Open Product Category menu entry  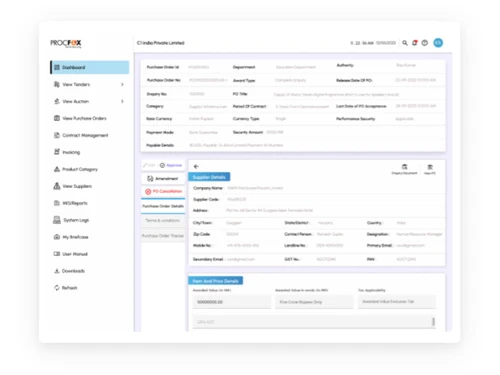point(80,169)
